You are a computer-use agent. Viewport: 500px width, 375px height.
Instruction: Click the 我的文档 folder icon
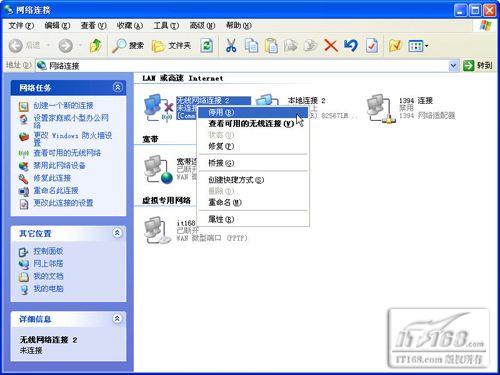click(24, 277)
